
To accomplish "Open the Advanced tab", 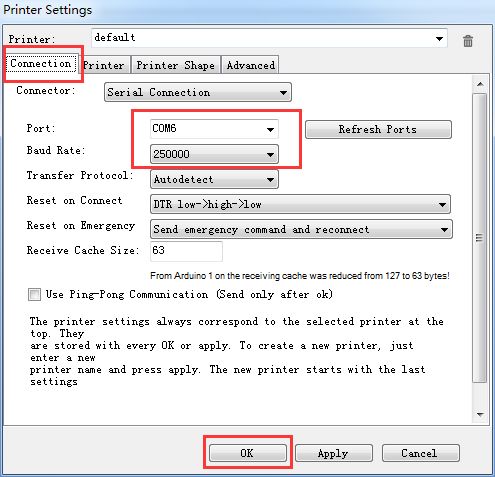I will 251,65.
